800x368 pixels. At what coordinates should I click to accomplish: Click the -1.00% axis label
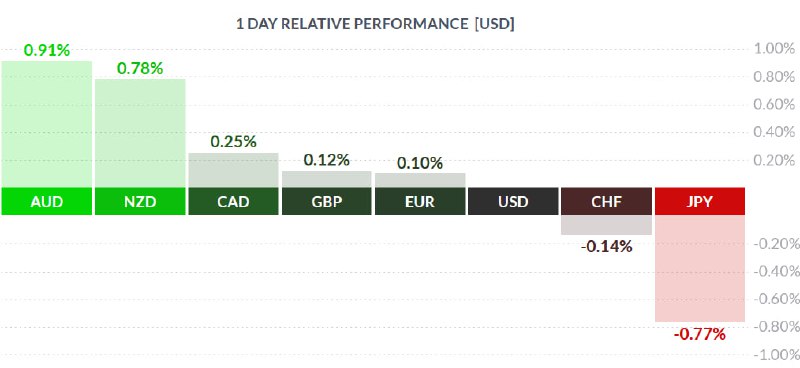(x=774, y=355)
